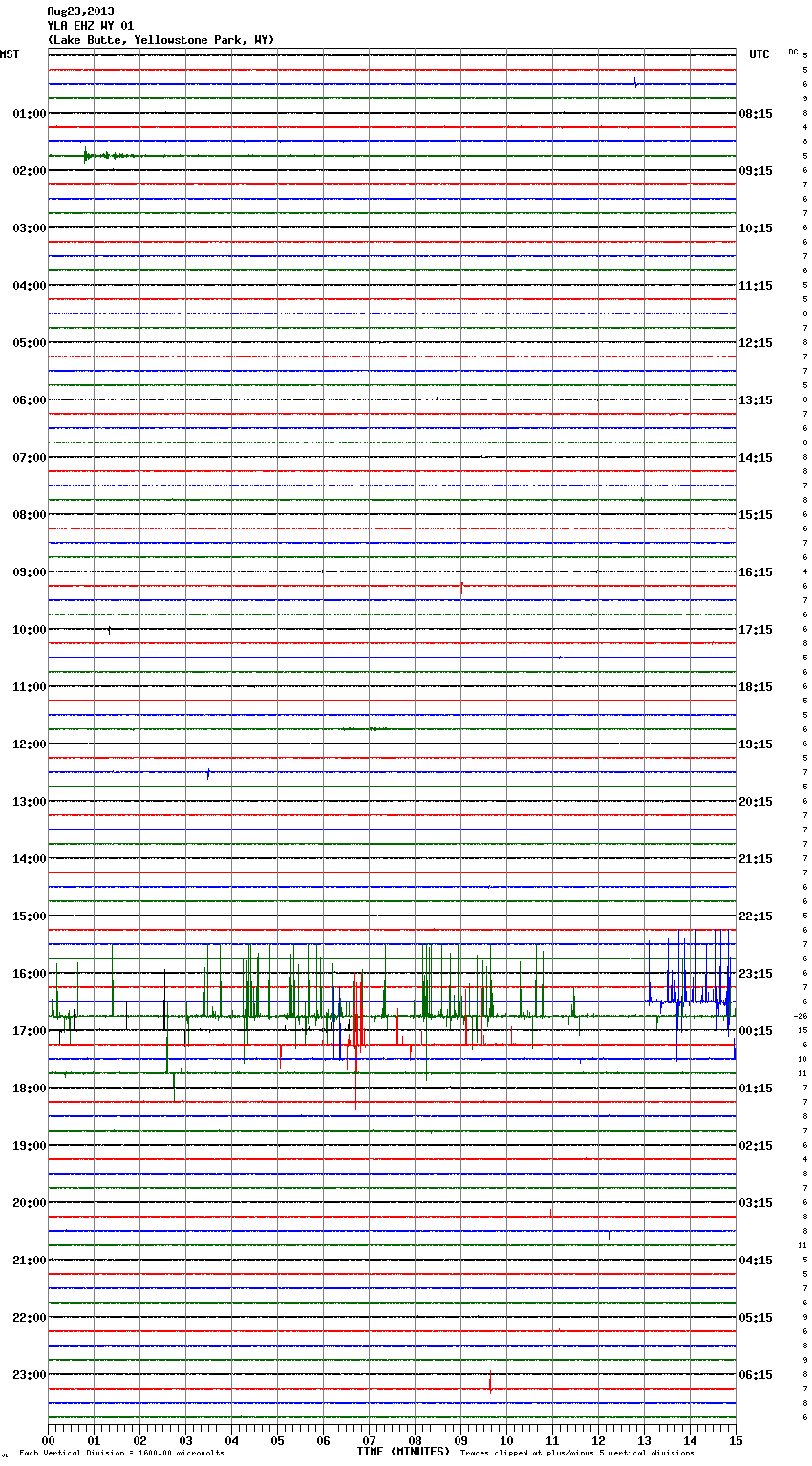812x1466 pixels.
Task: Click the 09:15 UTC time label
Action: coord(756,171)
